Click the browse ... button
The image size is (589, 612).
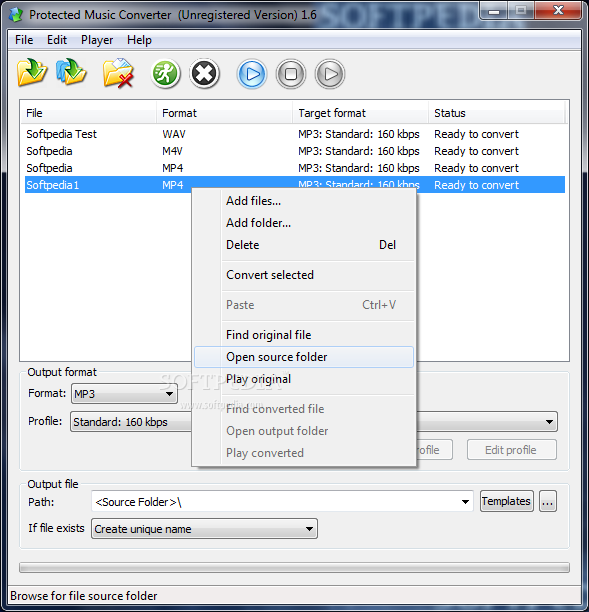point(548,501)
